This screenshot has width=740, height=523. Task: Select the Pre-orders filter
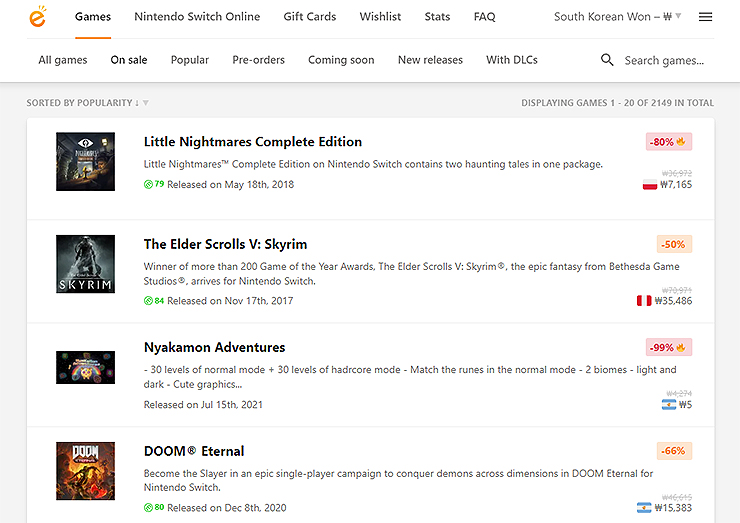click(x=259, y=60)
